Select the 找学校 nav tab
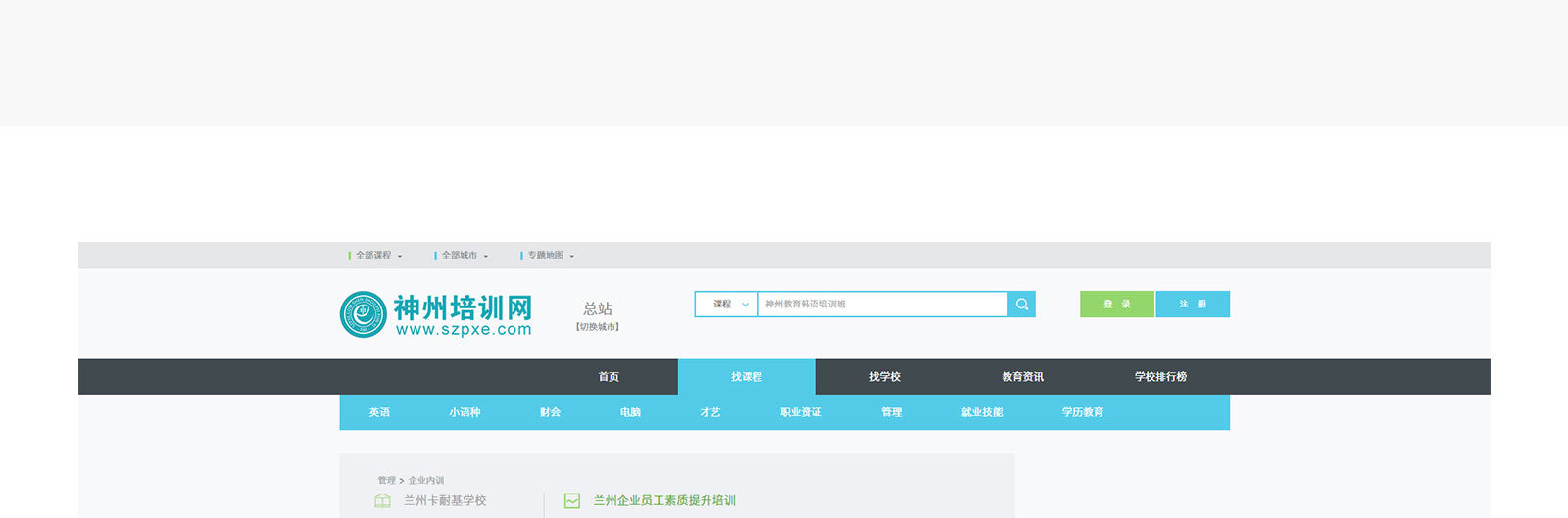Screen dimensions: 1568x518 pyautogui.click(x=884, y=377)
